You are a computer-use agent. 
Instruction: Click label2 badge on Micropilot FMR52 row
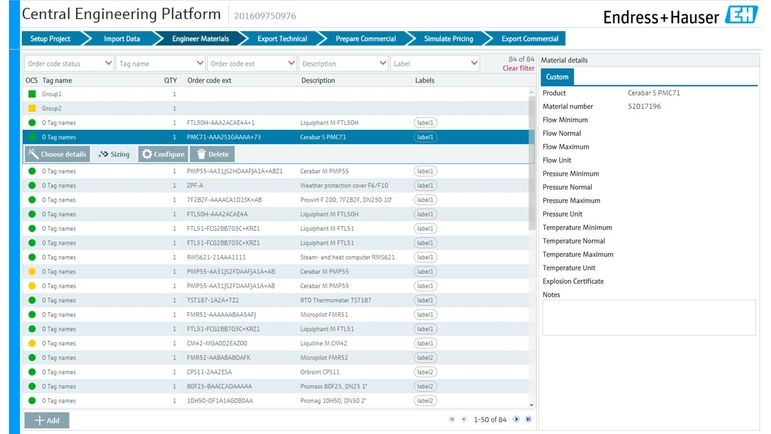click(425, 357)
